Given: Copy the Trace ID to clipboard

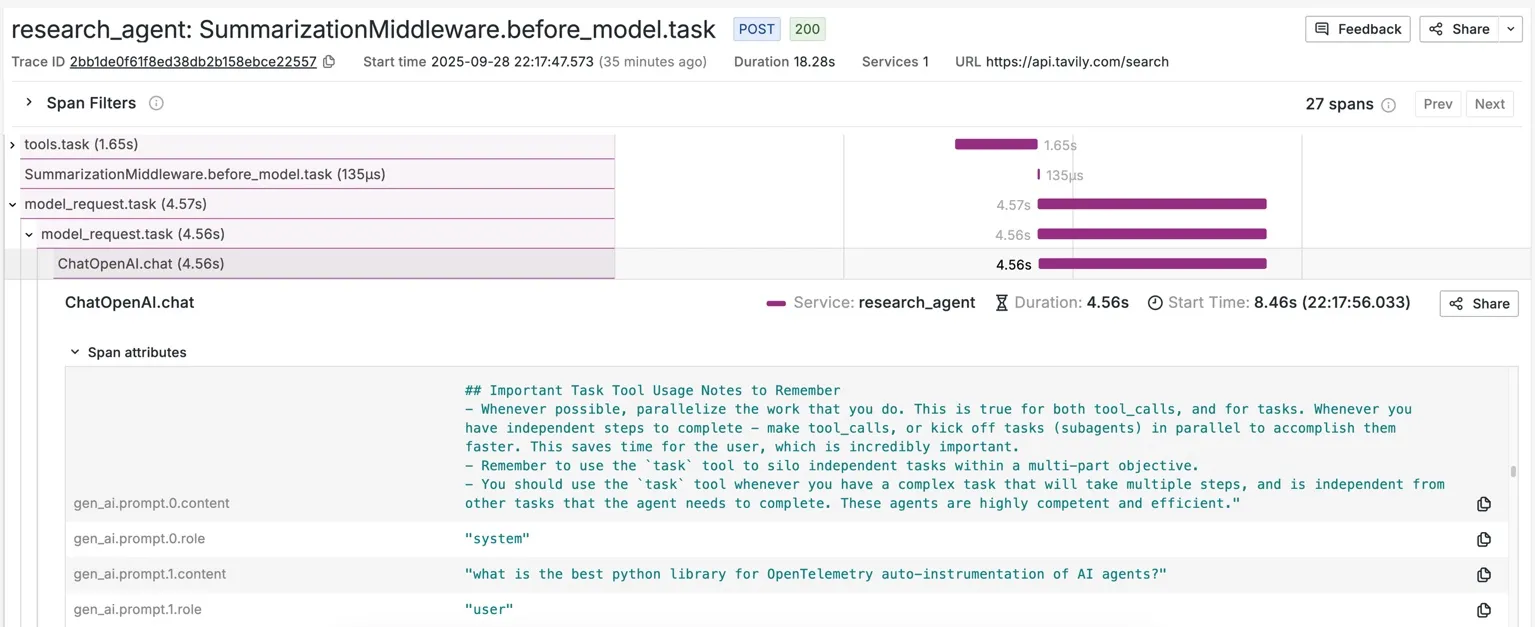Looking at the screenshot, I should coord(329,62).
